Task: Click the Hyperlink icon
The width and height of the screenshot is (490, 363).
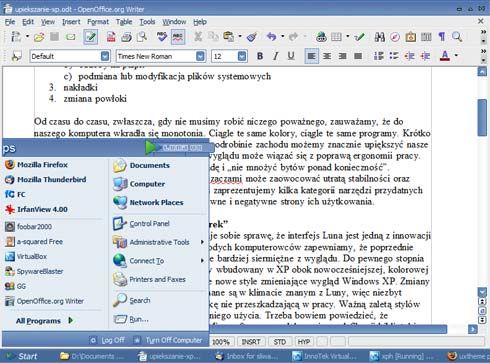Action: (x=321, y=37)
